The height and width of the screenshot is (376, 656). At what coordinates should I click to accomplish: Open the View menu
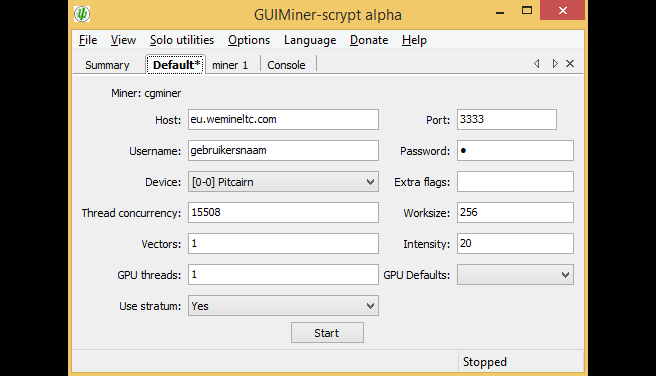coord(123,40)
